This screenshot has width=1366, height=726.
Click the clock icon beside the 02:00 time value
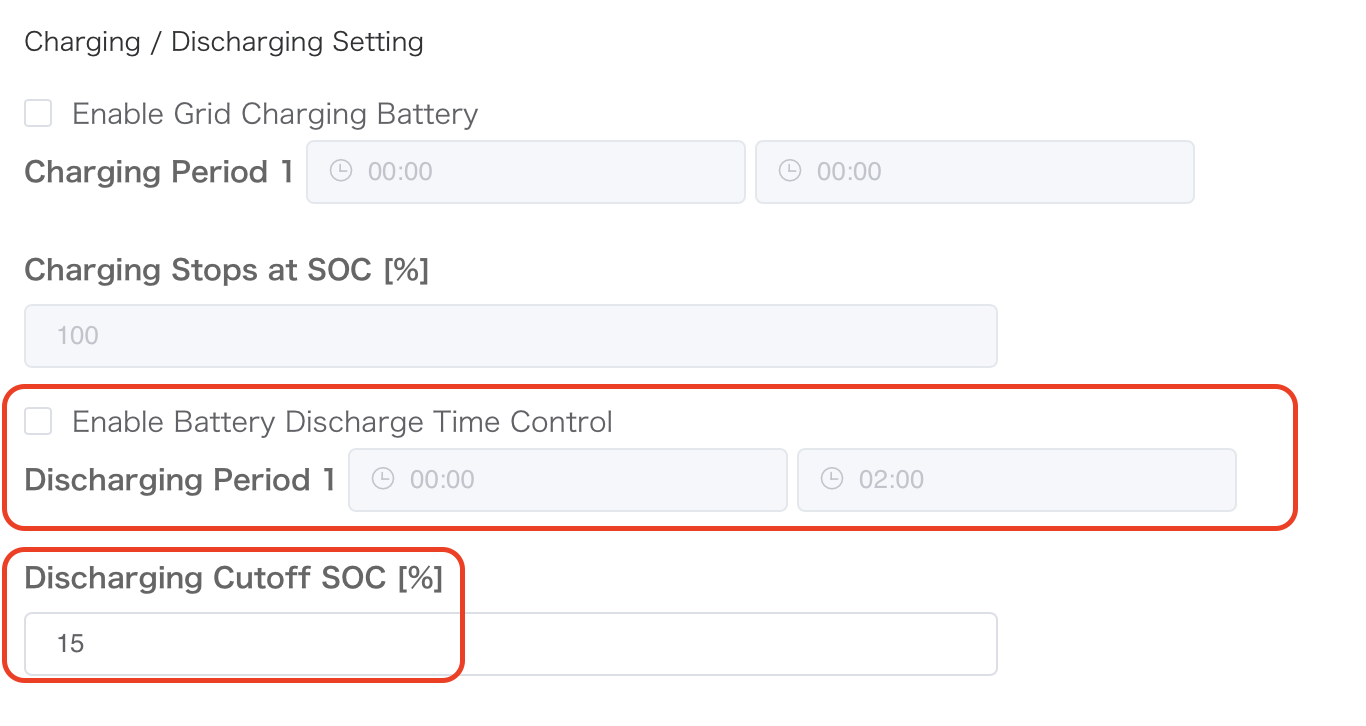click(x=831, y=479)
